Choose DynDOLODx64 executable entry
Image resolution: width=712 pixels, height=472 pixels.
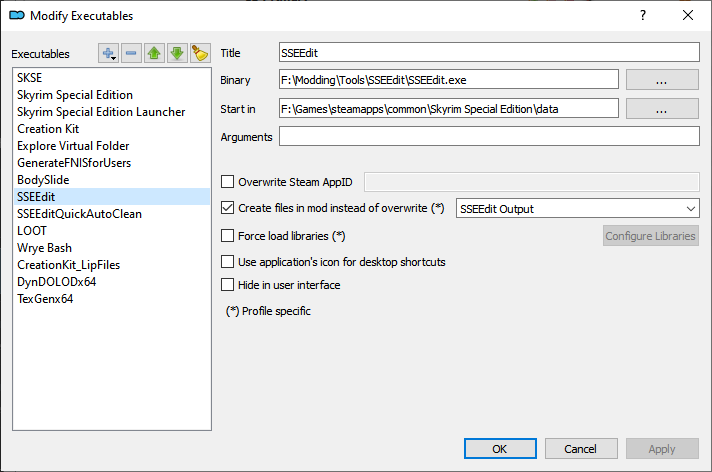(55, 281)
